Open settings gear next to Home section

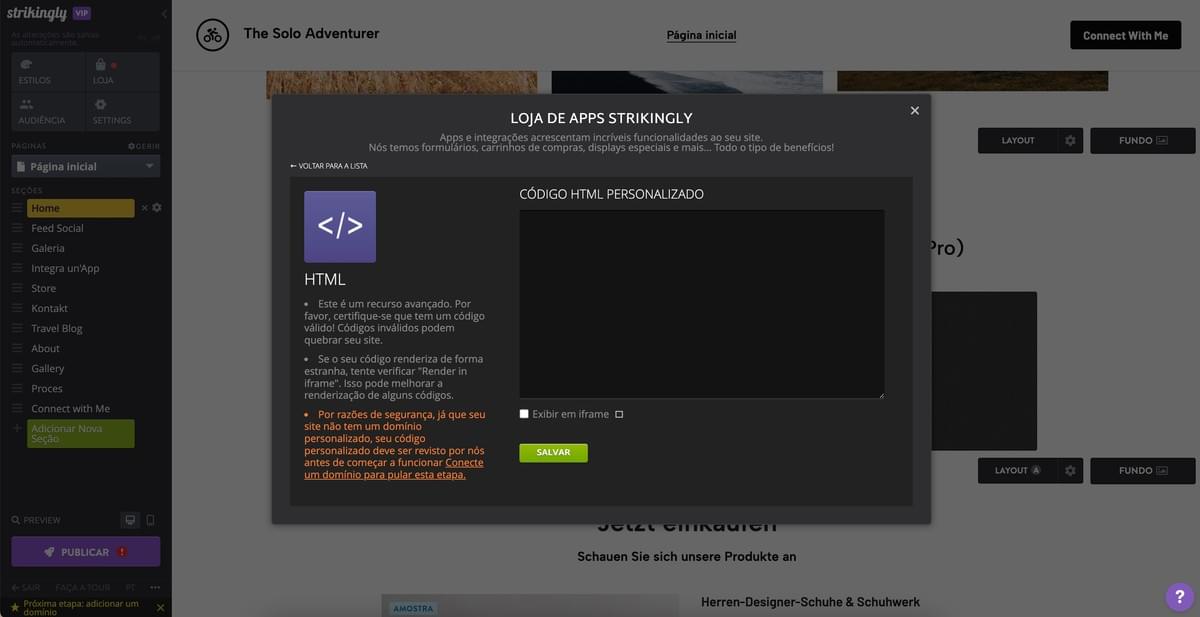(158, 207)
